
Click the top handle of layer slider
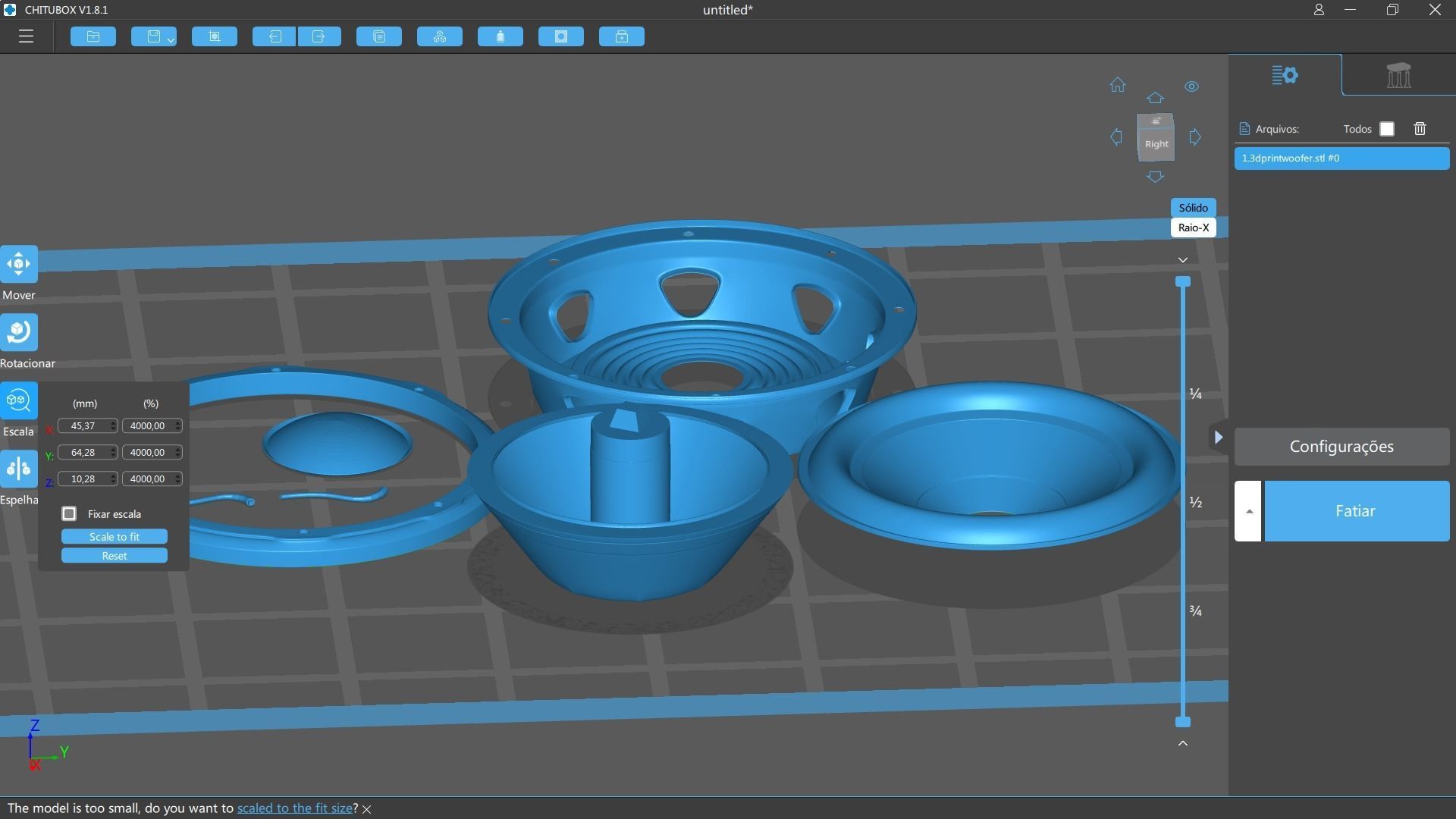[1182, 282]
